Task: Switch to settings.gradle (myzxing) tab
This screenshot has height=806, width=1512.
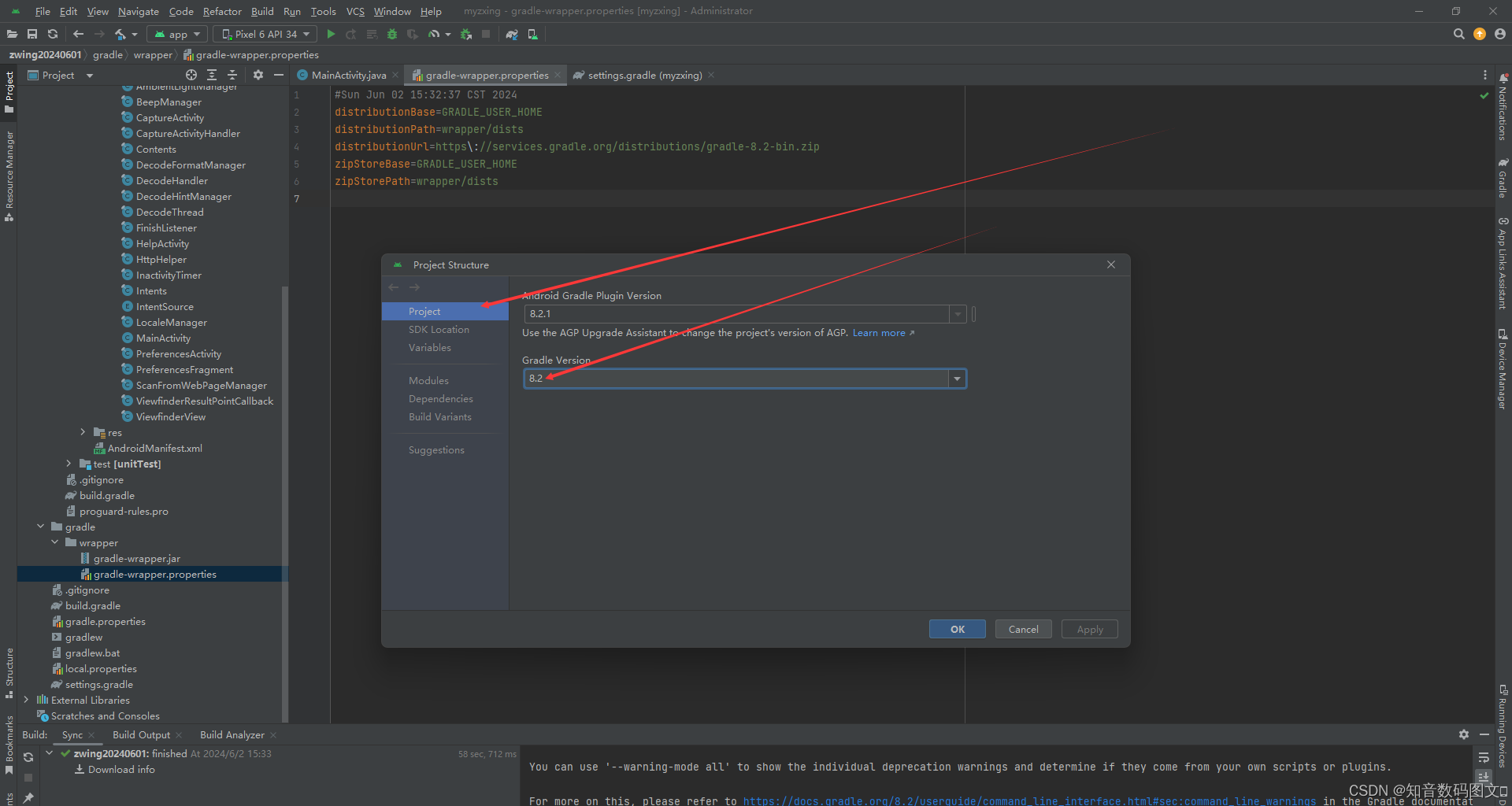Action: 645,75
